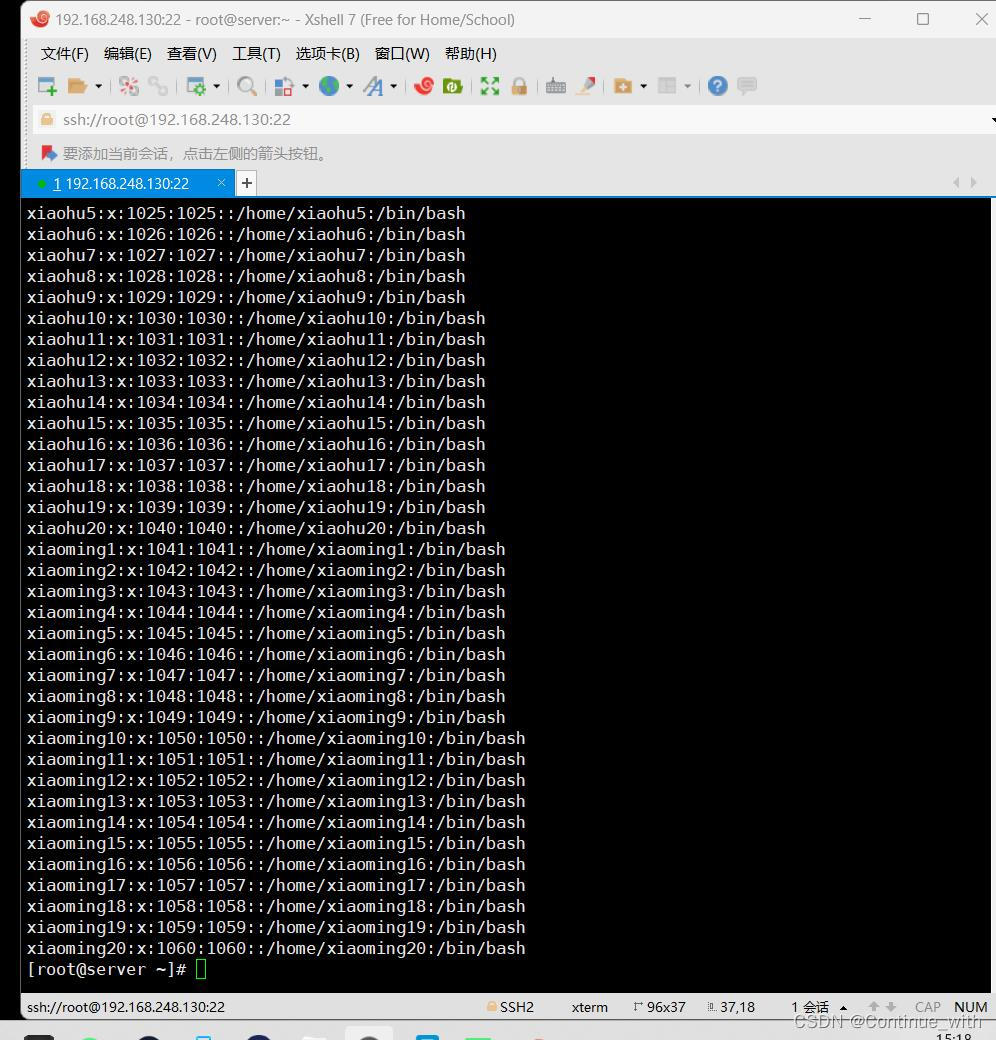Minimize the Xshell window
Screen dimensions: 996x1040
click(x=865, y=19)
